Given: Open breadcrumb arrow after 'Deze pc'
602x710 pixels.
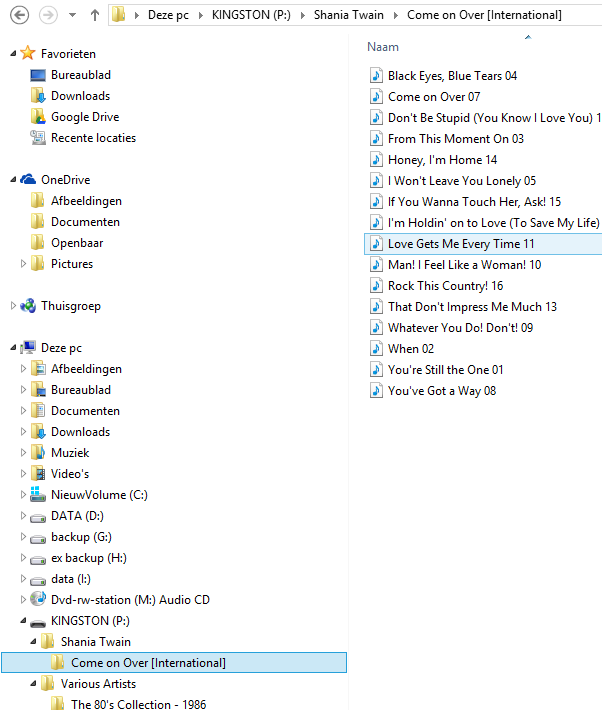Looking at the screenshot, I should coord(200,15).
